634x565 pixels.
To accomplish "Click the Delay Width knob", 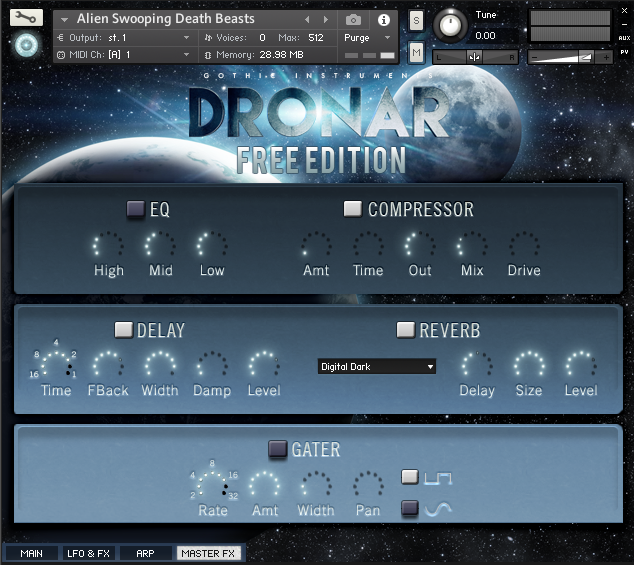I will point(161,365).
